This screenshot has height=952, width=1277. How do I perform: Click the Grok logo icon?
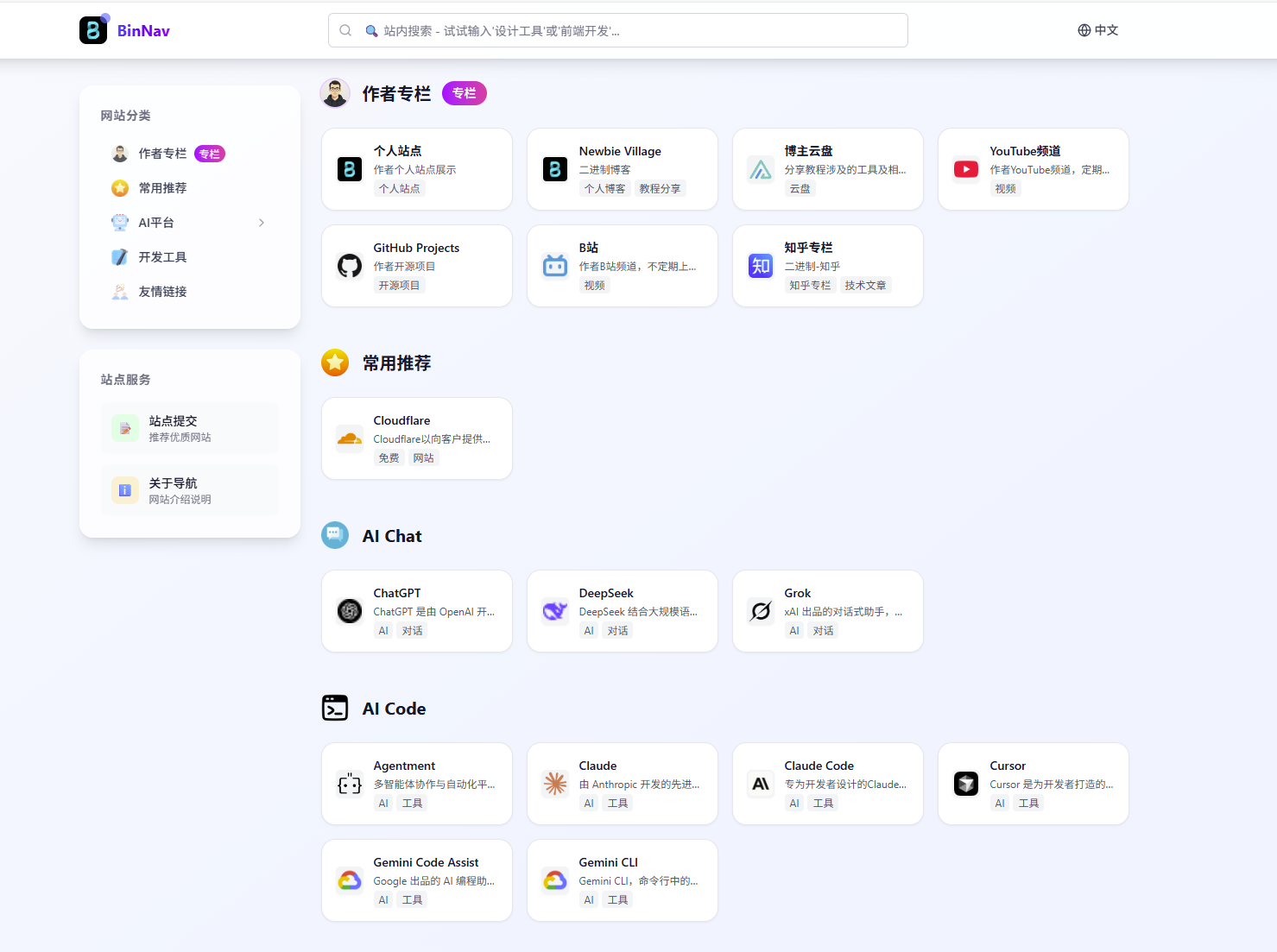(760, 611)
